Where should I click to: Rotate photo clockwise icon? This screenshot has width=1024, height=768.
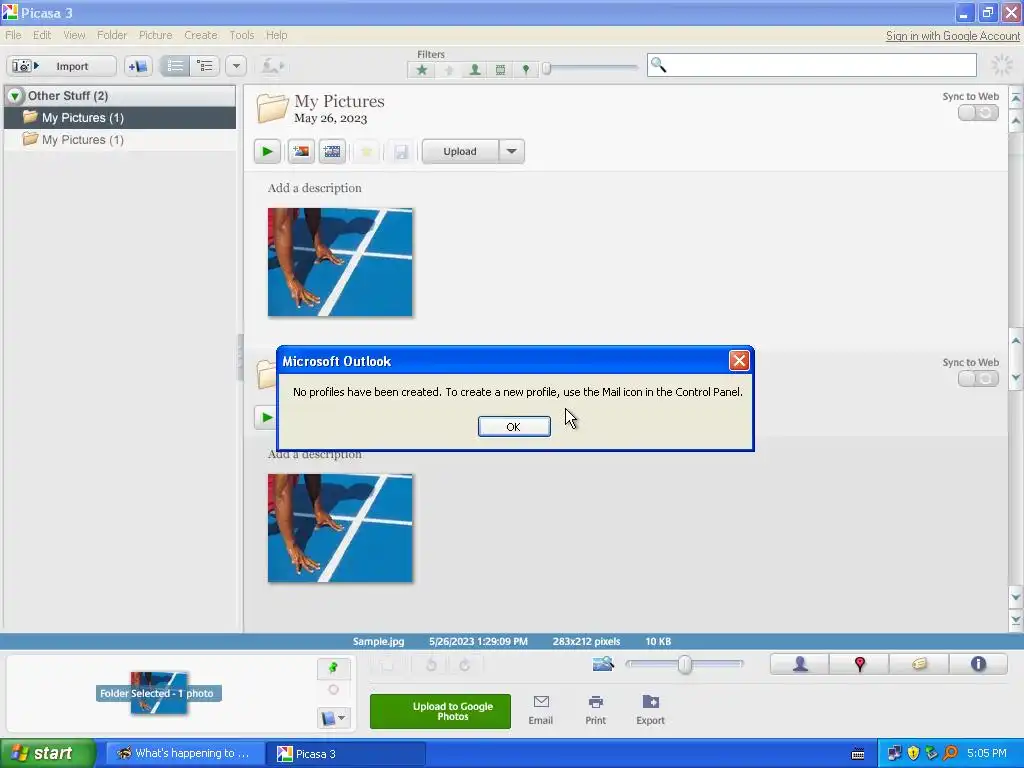pyautogui.click(x=465, y=665)
